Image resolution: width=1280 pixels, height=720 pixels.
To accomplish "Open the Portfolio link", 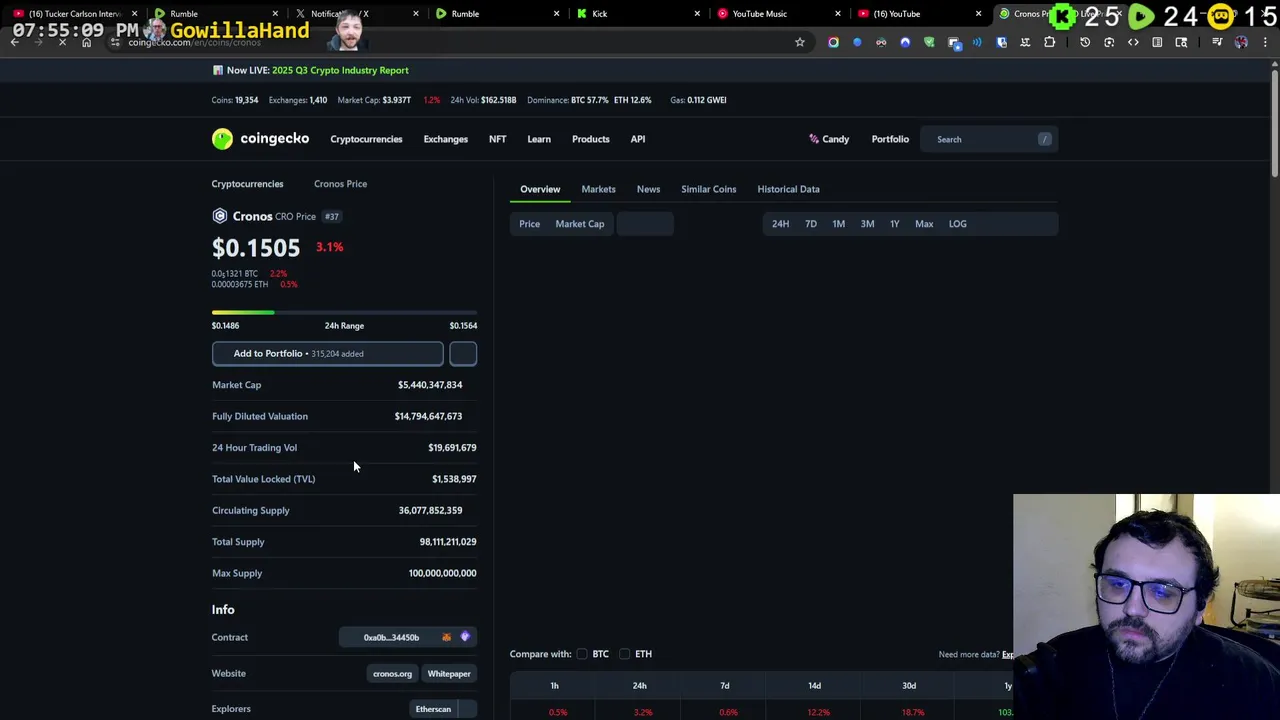I will click(890, 139).
